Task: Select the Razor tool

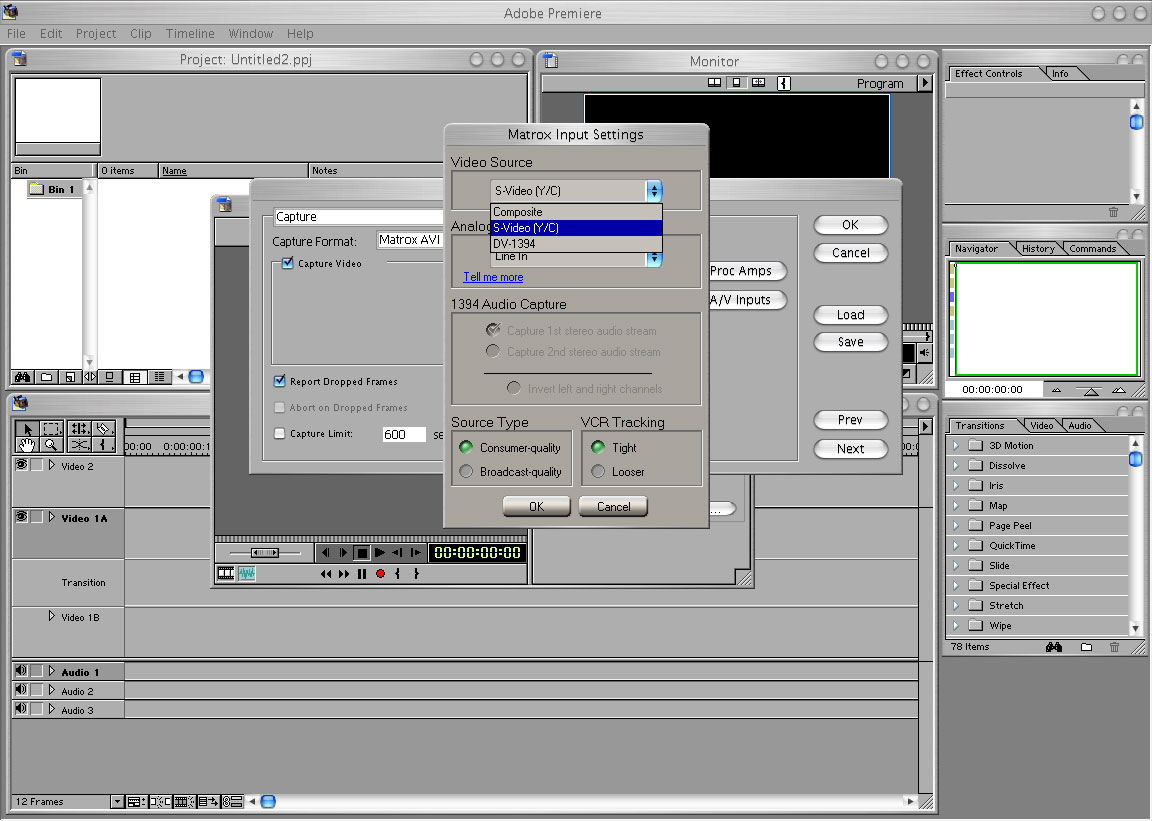Action: tap(104, 429)
